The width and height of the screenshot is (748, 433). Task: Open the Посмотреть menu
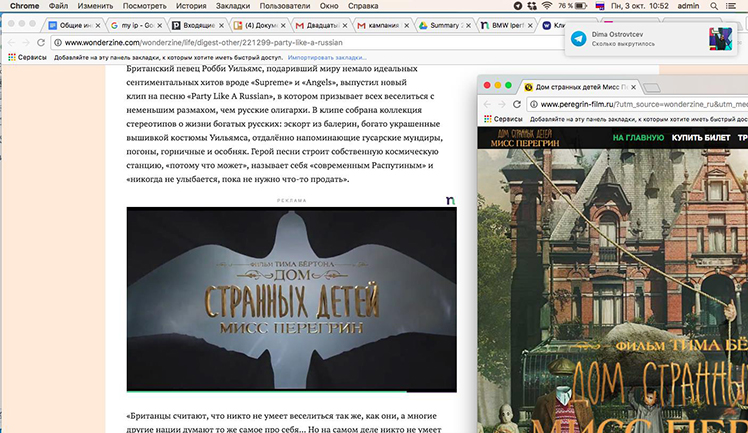[x=145, y=6]
